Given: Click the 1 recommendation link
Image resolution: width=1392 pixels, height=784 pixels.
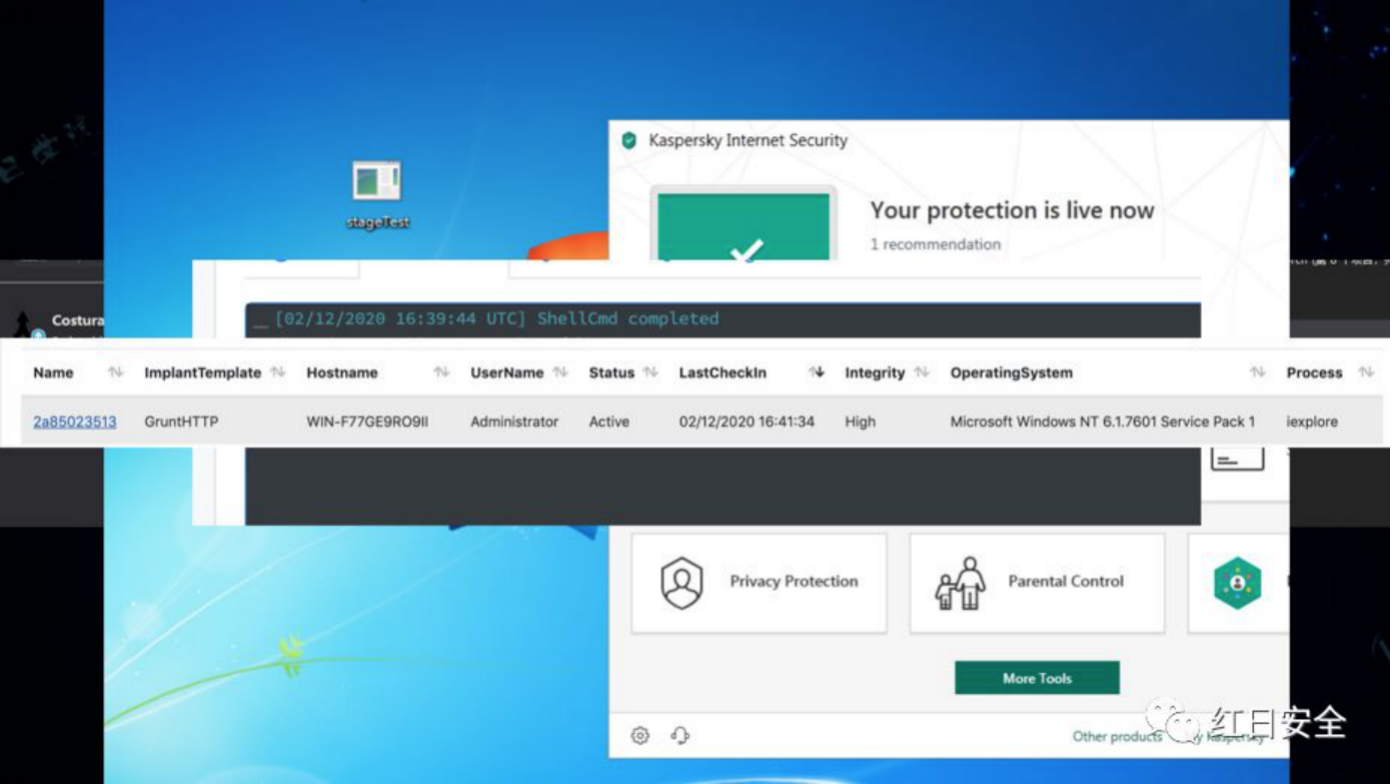Looking at the screenshot, I should (935, 244).
